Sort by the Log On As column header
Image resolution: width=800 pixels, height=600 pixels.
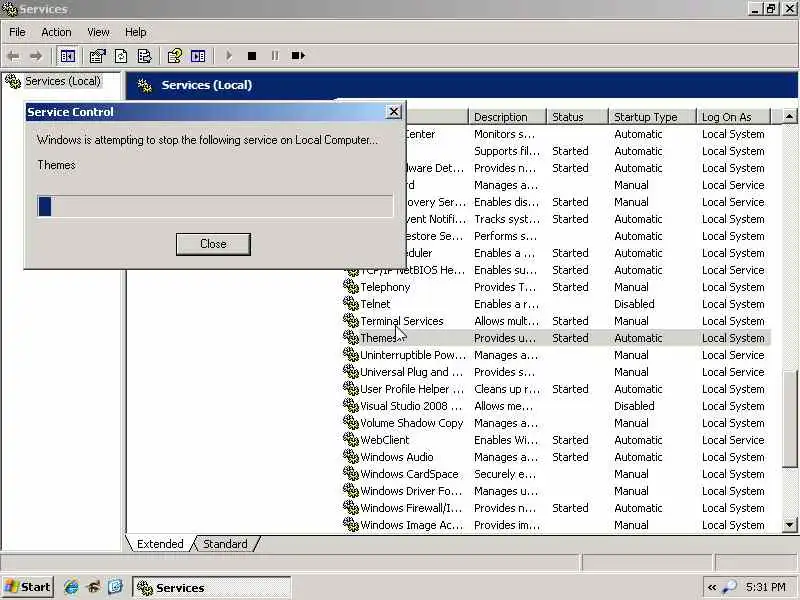point(733,117)
